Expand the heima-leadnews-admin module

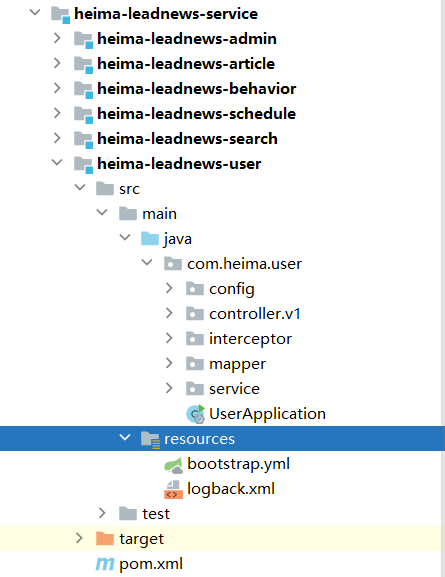[x=57, y=38]
